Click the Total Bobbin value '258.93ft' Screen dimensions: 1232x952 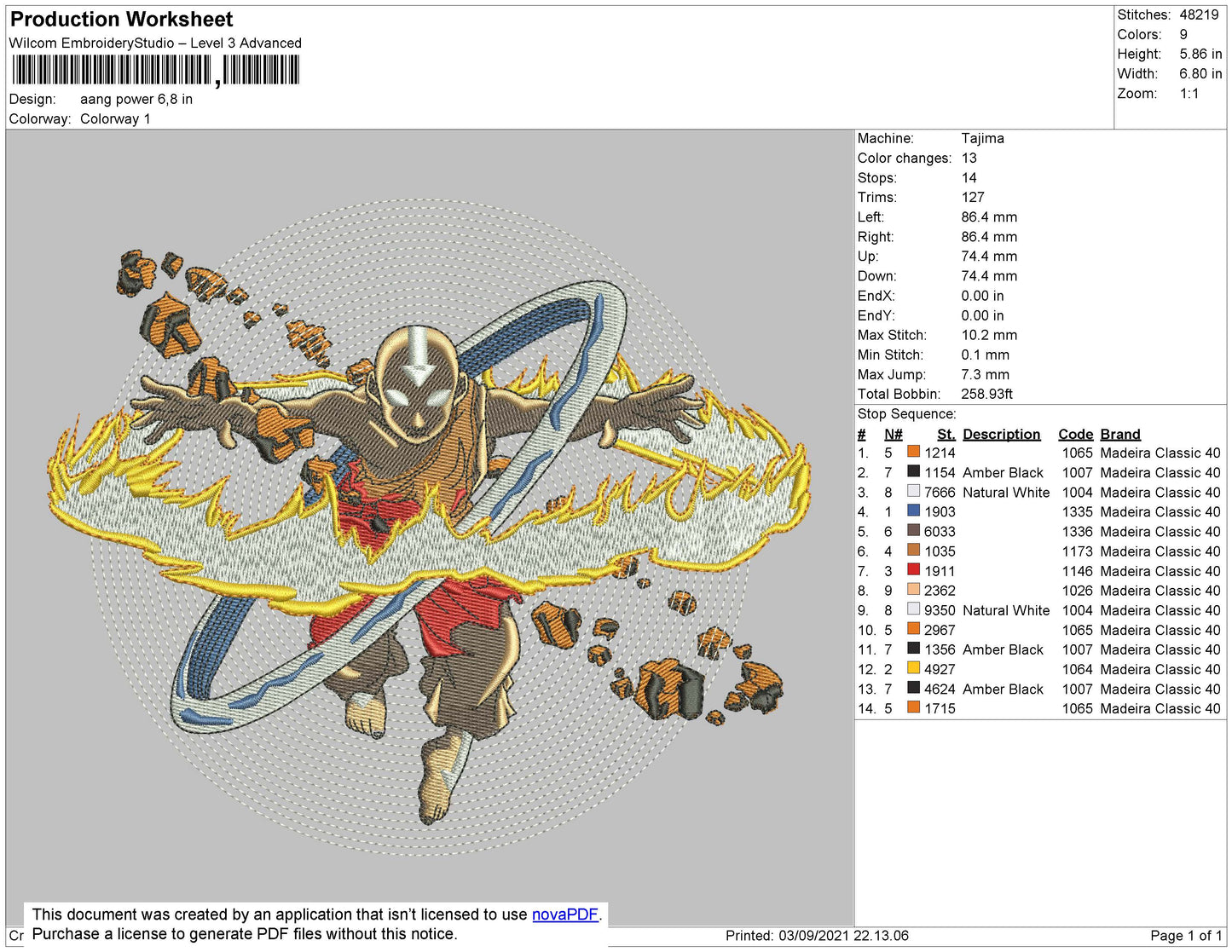point(986,394)
